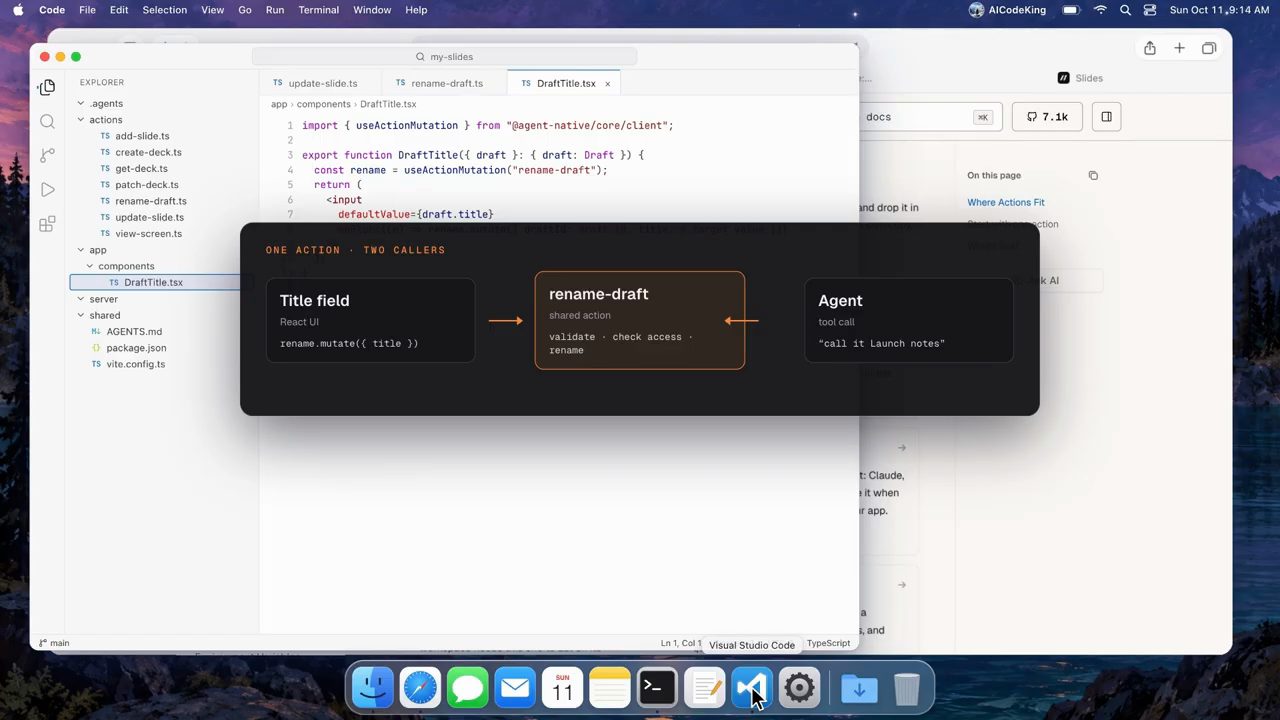
Task: Open the Run and Debug view icon
Action: (x=47, y=189)
